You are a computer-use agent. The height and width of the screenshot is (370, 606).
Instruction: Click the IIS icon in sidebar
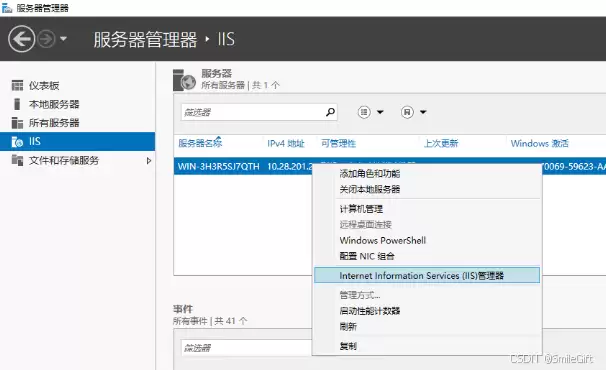tap(17, 142)
